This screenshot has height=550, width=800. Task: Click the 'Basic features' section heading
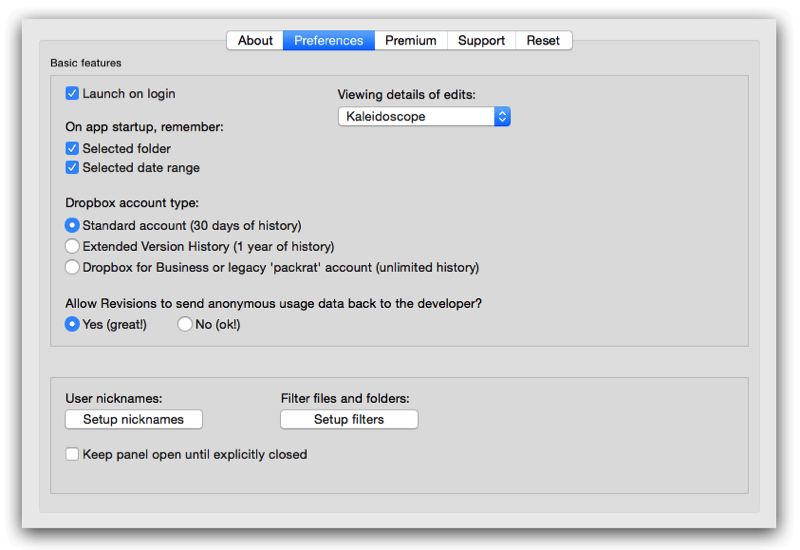point(86,64)
